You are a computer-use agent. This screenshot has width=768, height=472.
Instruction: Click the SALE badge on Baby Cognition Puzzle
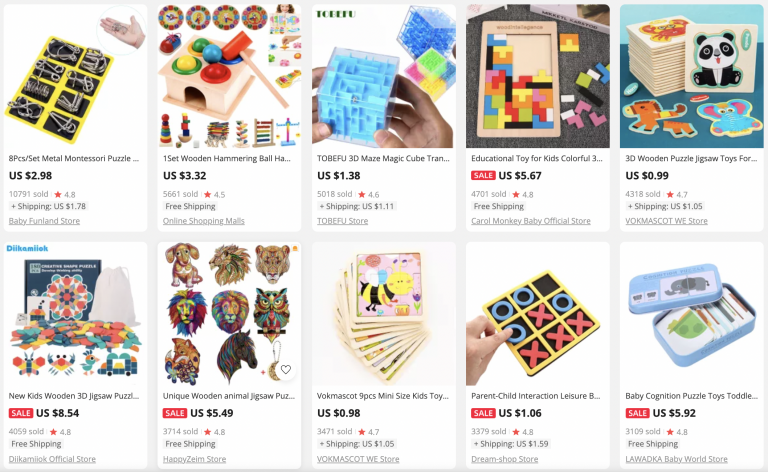pyautogui.click(x=637, y=413)
